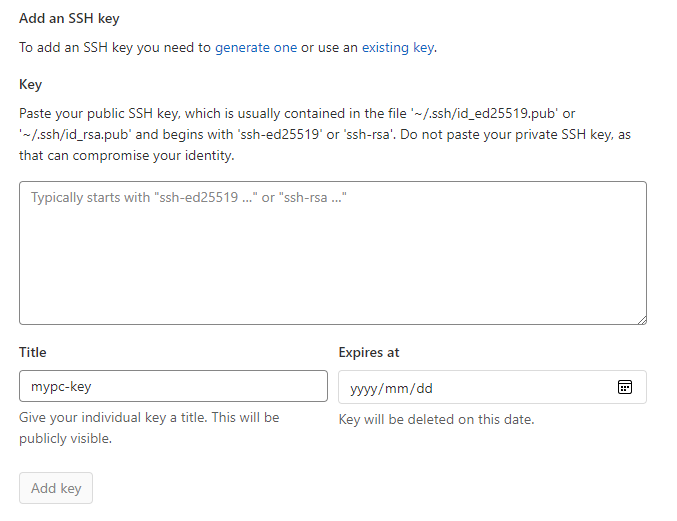Click the '~/.ssh/id_rsa.pub' file path text
Screen dimensions: 677x521
[75, 135]
